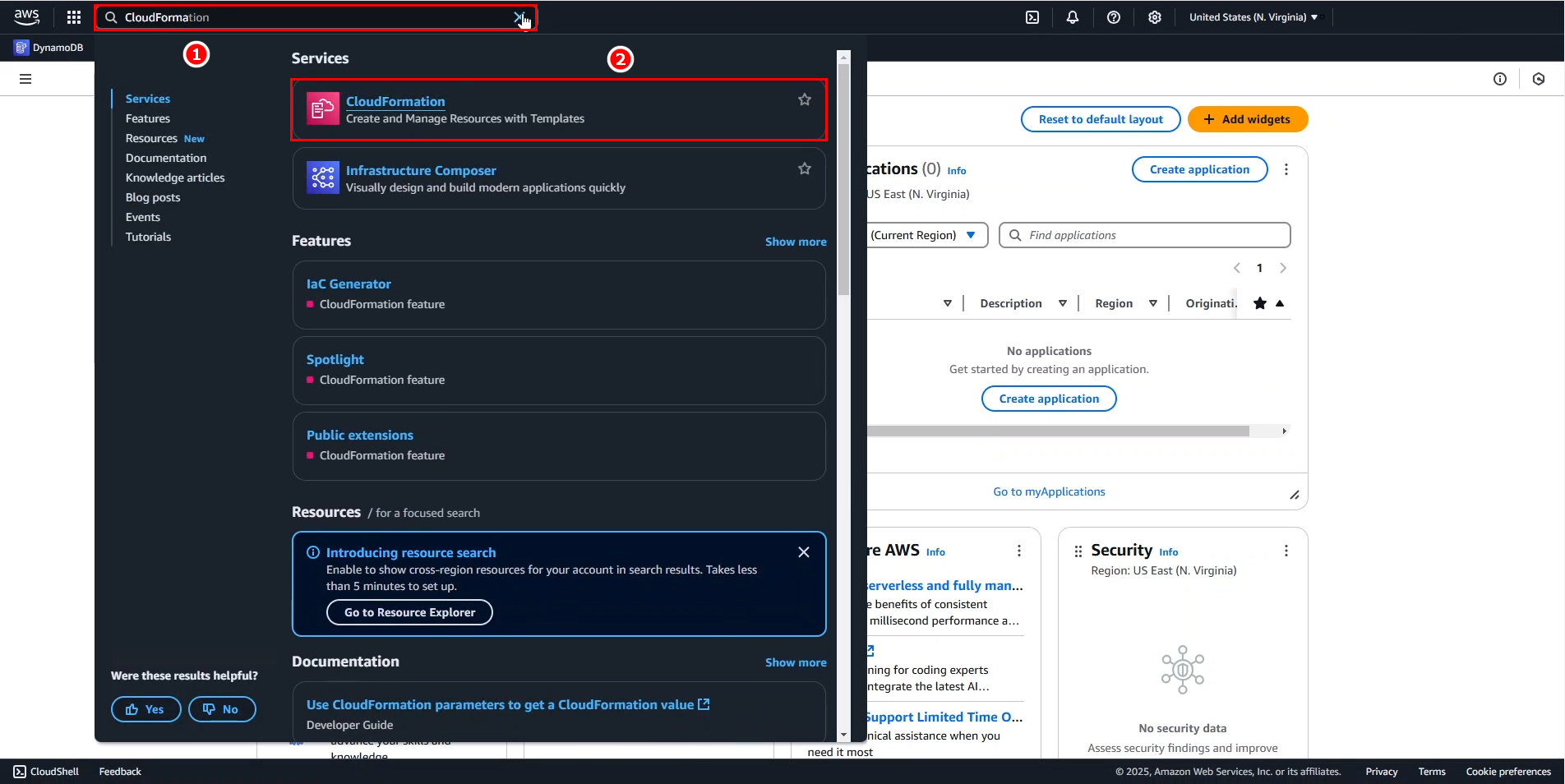
Task: Open CloudShell in the footer
Action: click(46, 772)
